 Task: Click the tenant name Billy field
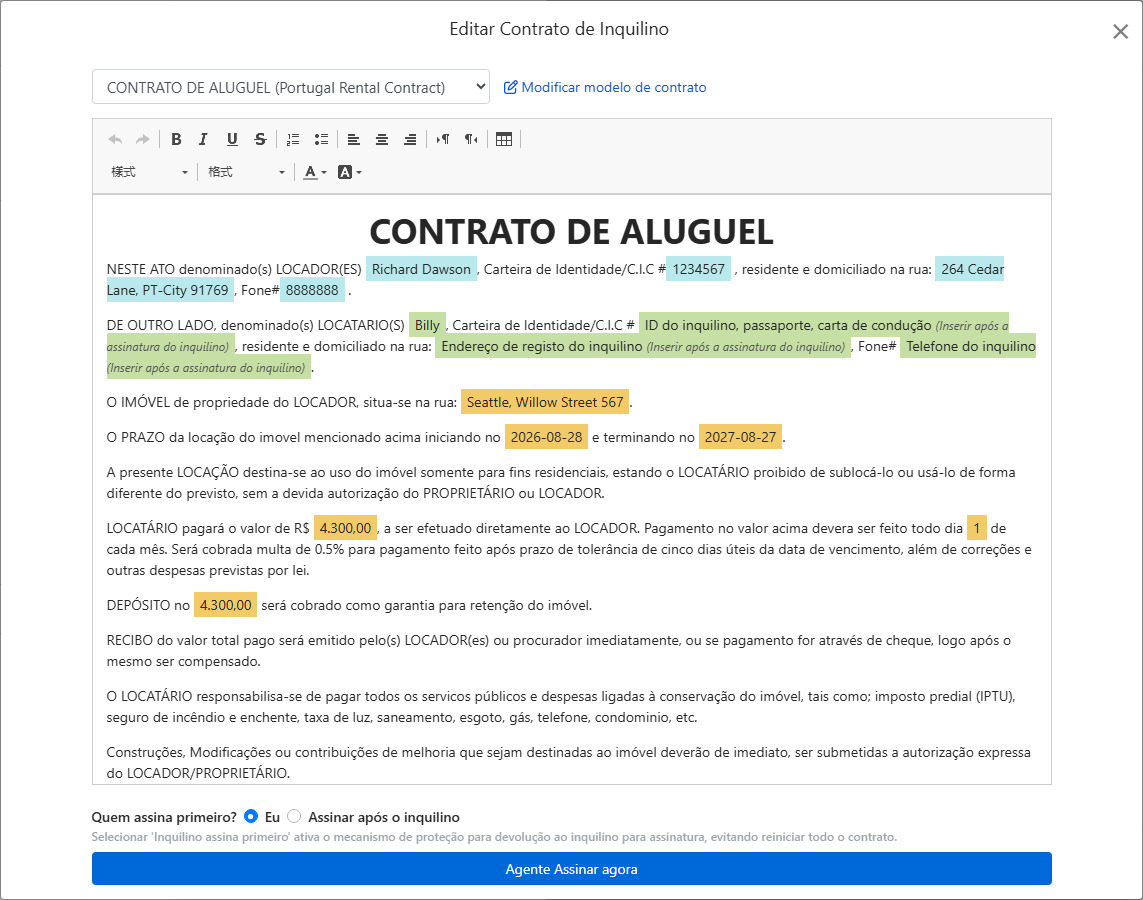[427, 325]
